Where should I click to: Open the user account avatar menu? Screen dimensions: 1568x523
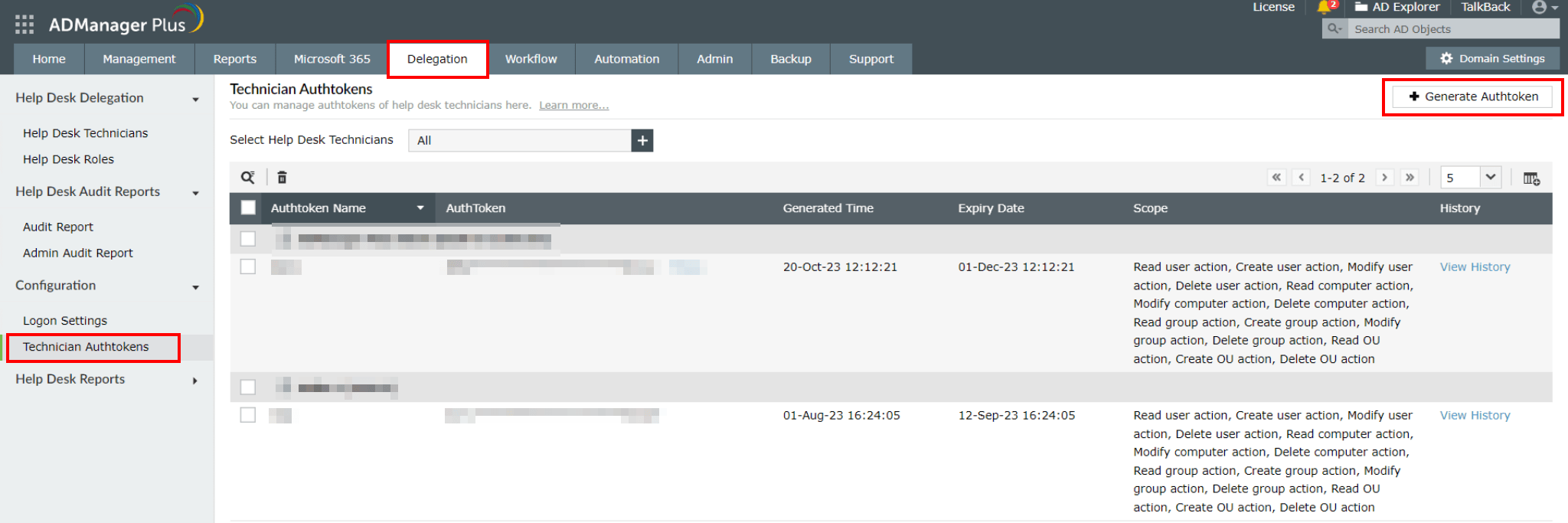pos(1544,7)
